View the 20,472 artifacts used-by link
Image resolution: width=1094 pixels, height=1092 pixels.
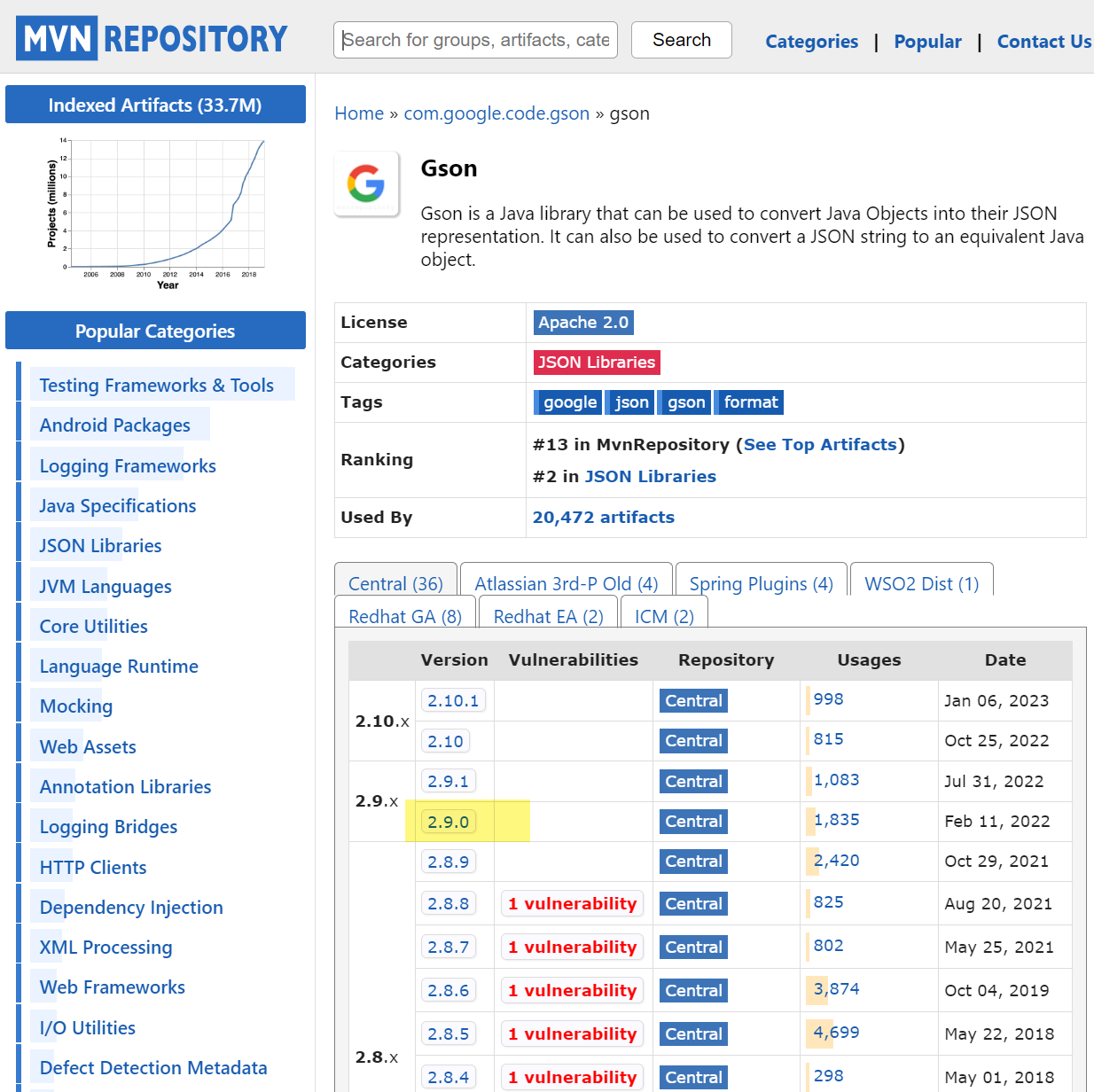pyautogui.click(x=603, y=518)
